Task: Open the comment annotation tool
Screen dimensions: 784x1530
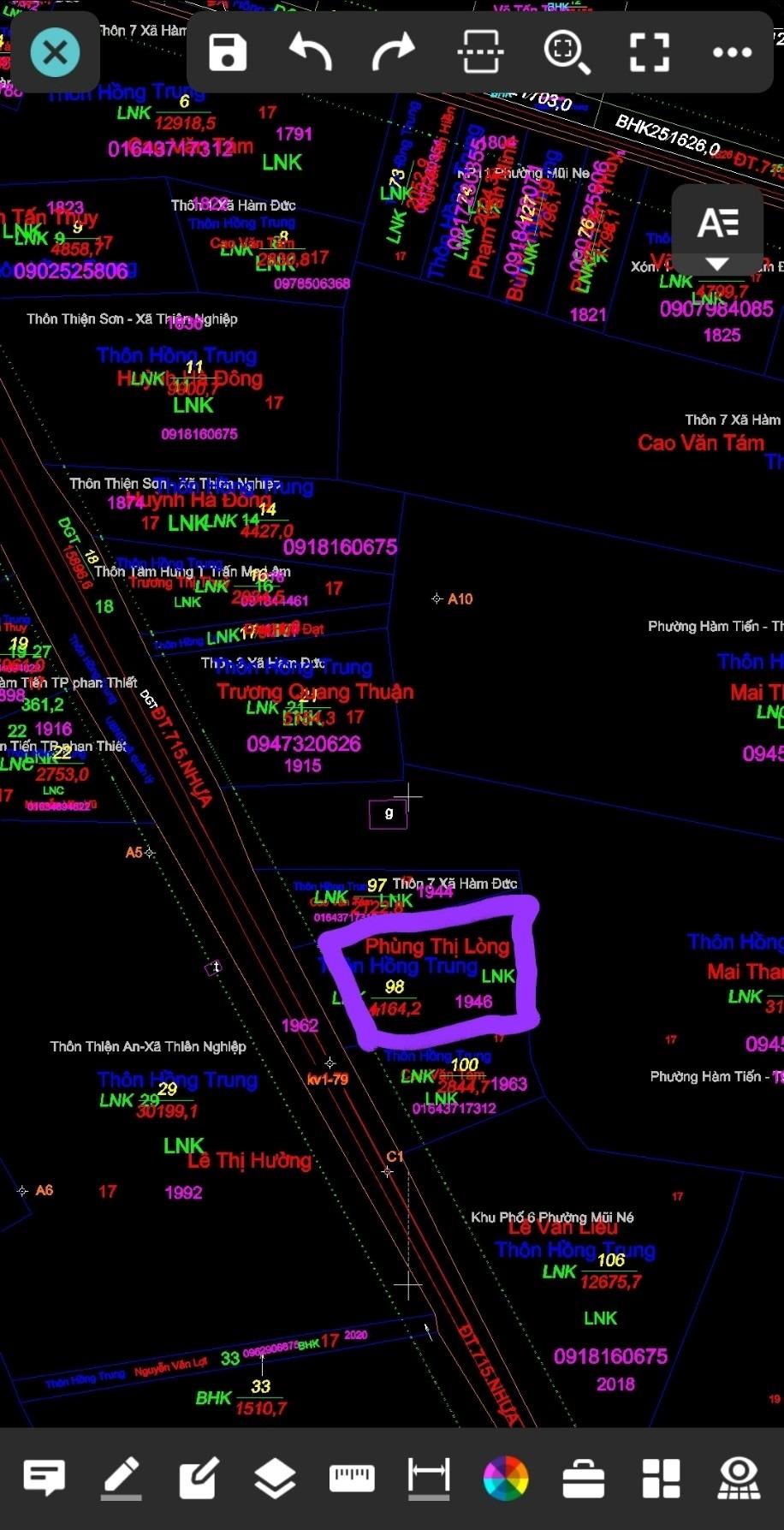Action: [x=45, y=1477]
